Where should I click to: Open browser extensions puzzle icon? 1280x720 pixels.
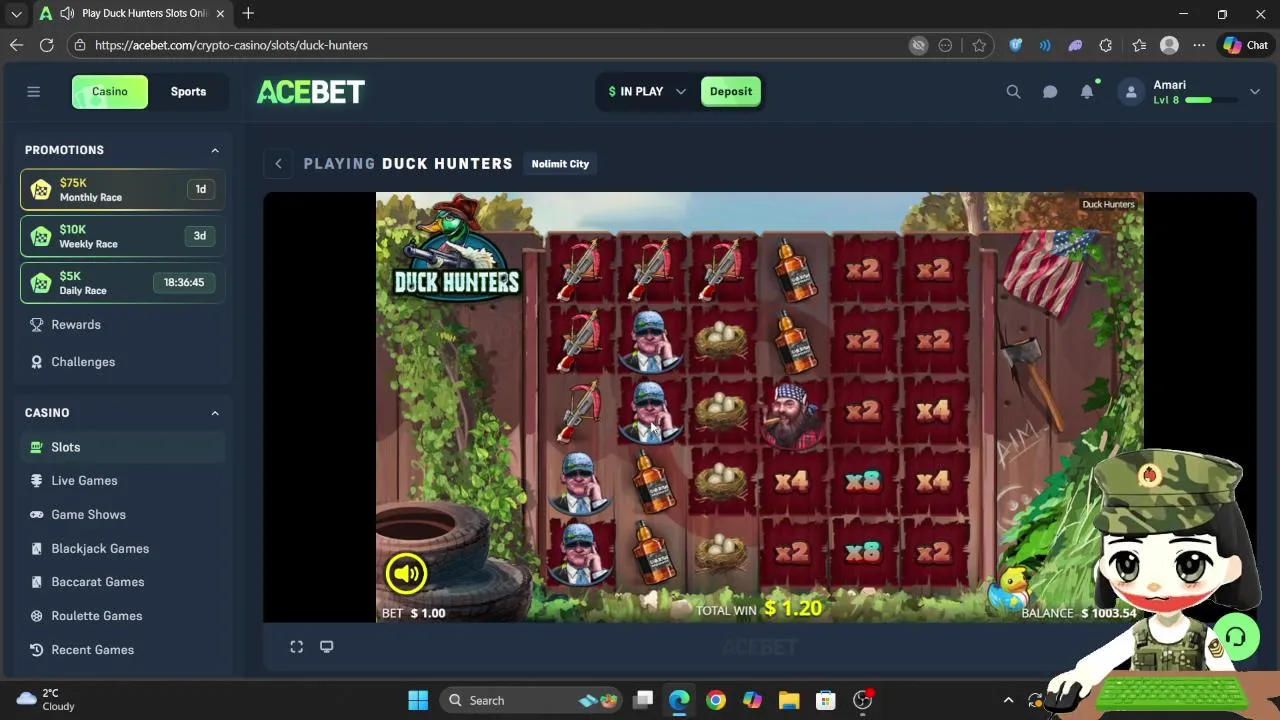[x=1105, y=45]
